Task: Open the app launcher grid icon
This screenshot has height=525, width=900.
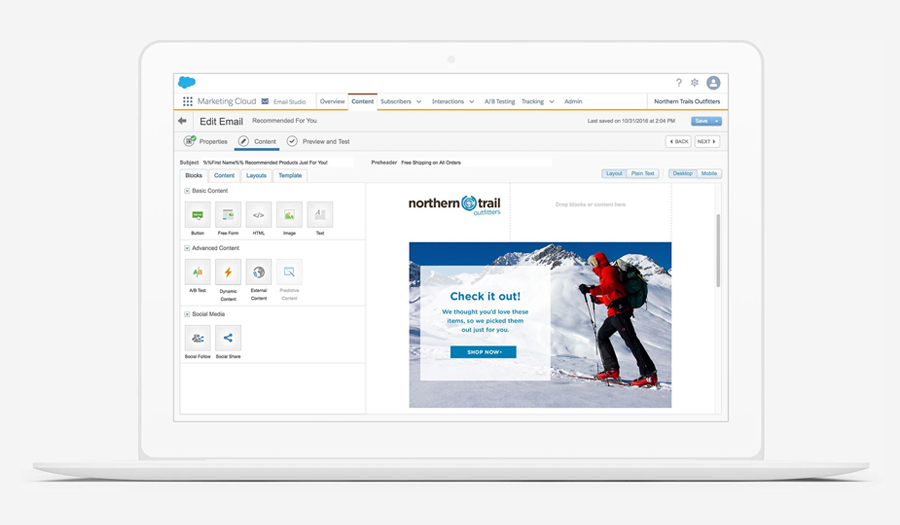Action: (187, 102)
